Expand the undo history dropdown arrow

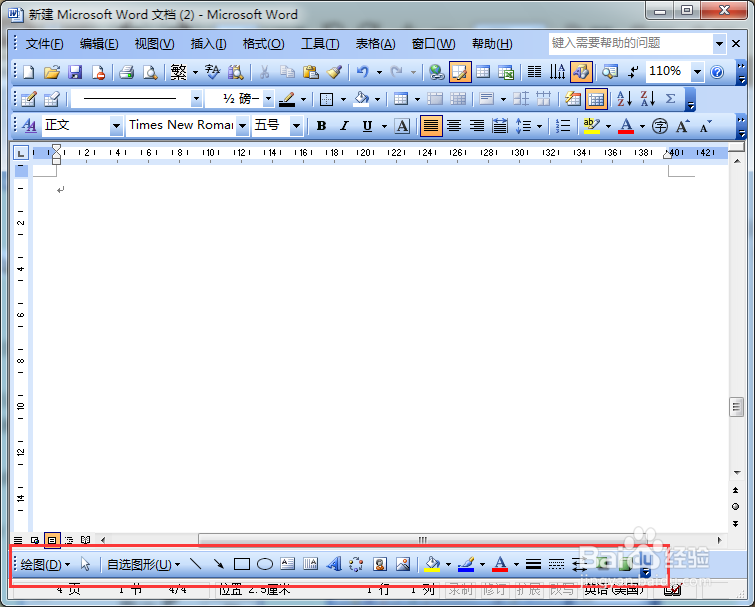379,72
